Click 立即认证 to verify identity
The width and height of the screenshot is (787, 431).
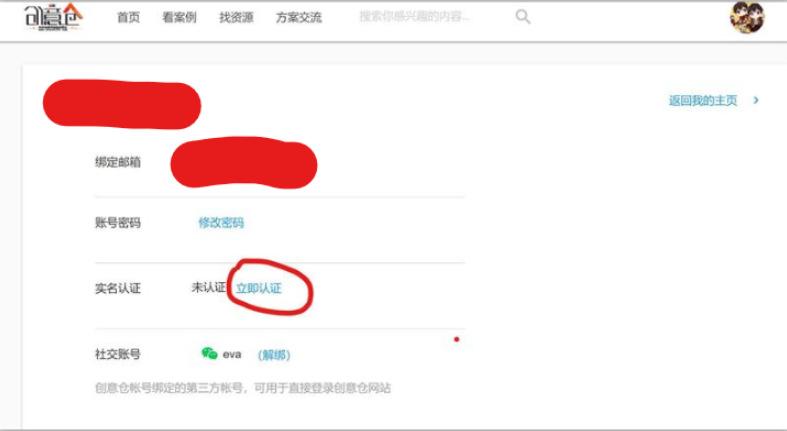click(259, 288)
